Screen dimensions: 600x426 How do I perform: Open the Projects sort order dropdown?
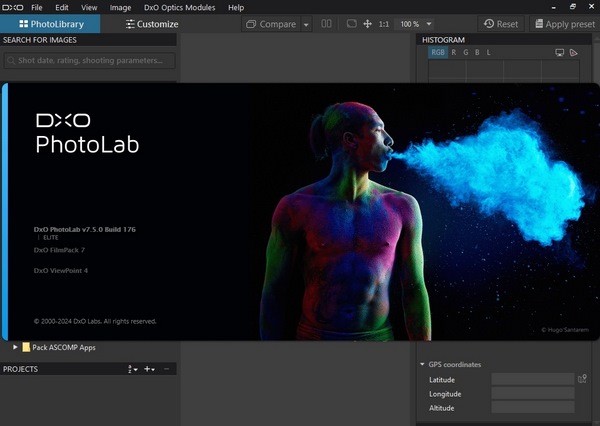[x=133, y=369]
